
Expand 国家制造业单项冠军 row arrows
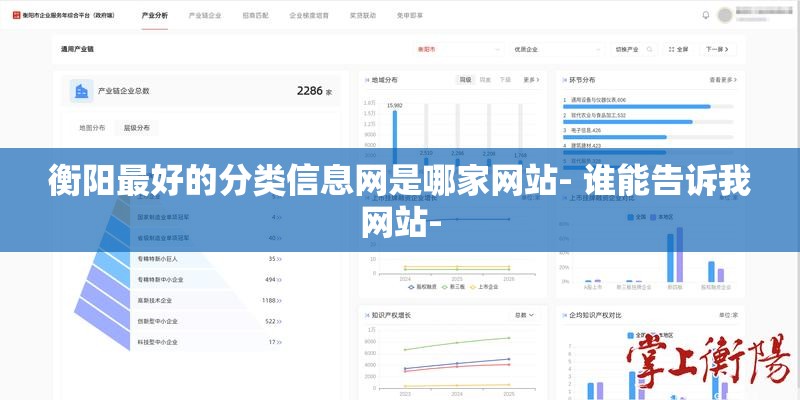pyautogui.click(x=279, y=217)
